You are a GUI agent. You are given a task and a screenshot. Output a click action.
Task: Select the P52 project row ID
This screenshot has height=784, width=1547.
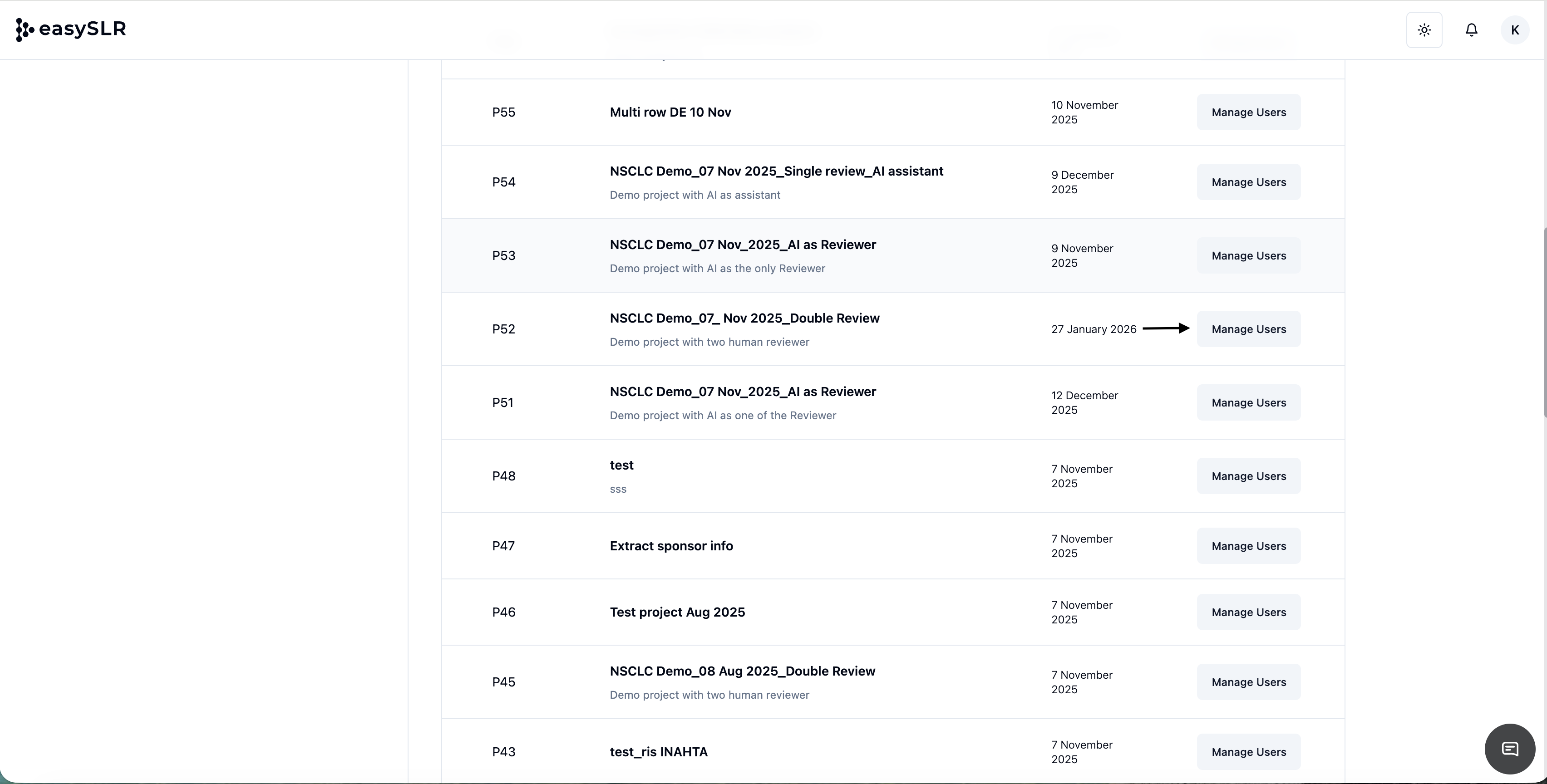(x=503, y=329)
